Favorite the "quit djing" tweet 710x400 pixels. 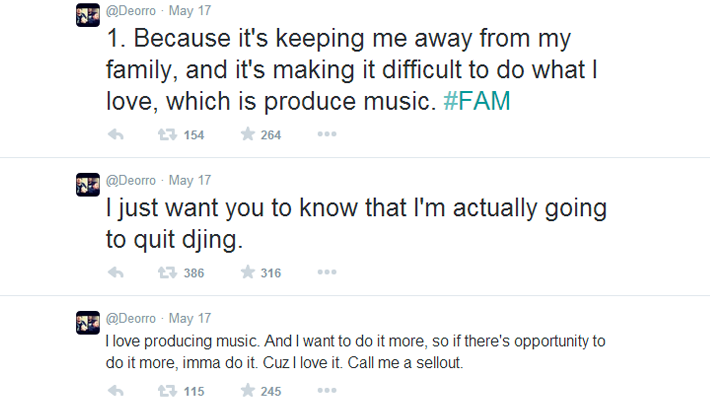(x=248, y=273)
